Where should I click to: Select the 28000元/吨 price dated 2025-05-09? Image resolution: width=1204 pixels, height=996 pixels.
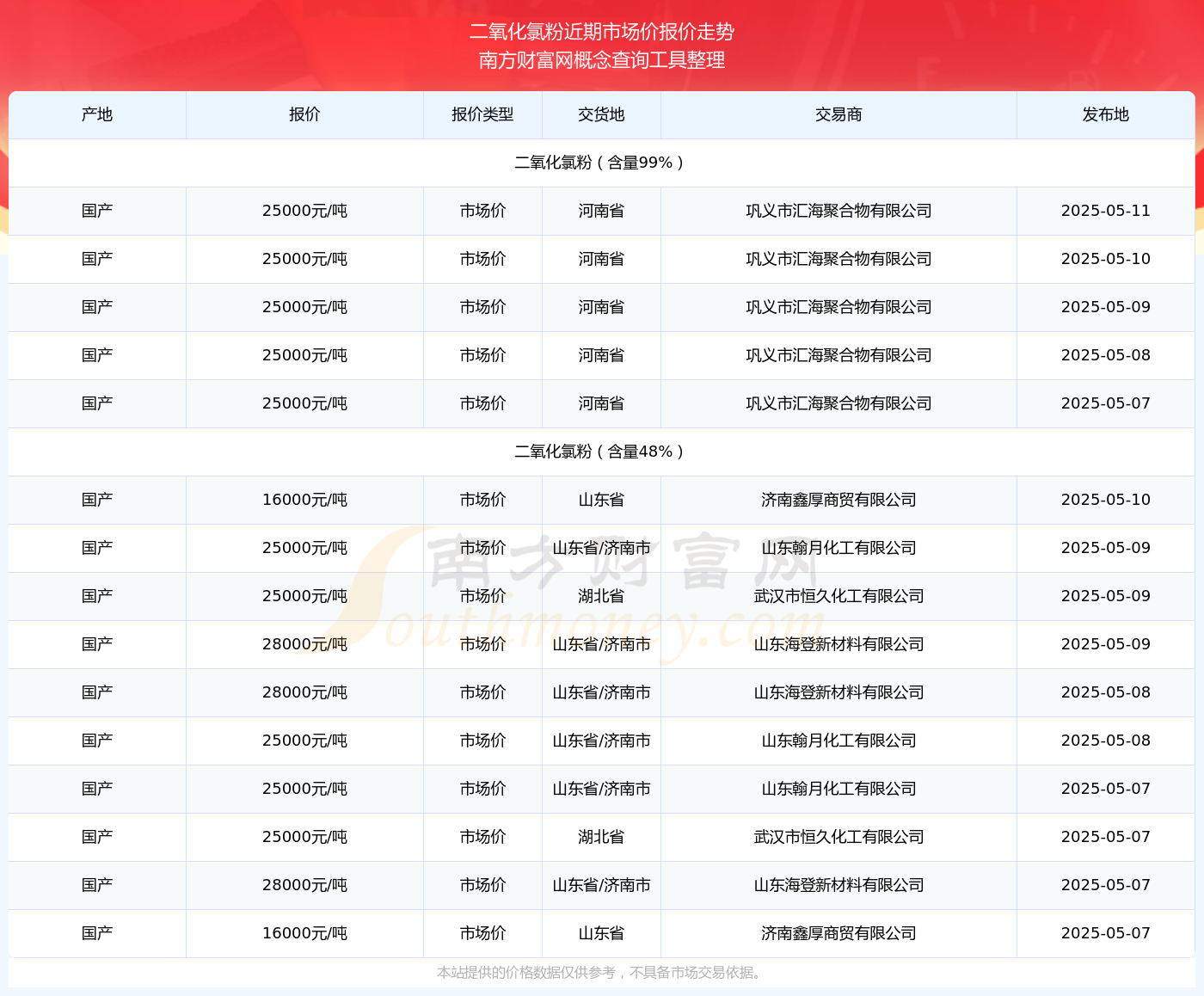(304, 644)
